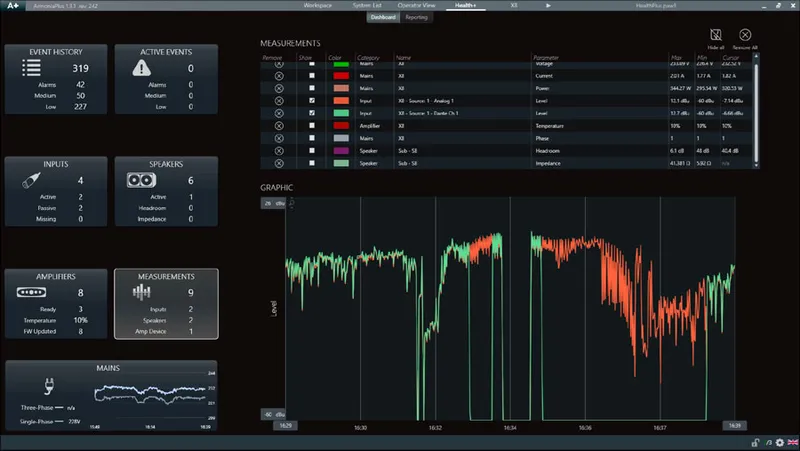
Task: Remove the Amplifier Temperature measurement
Action: point(279,126)
